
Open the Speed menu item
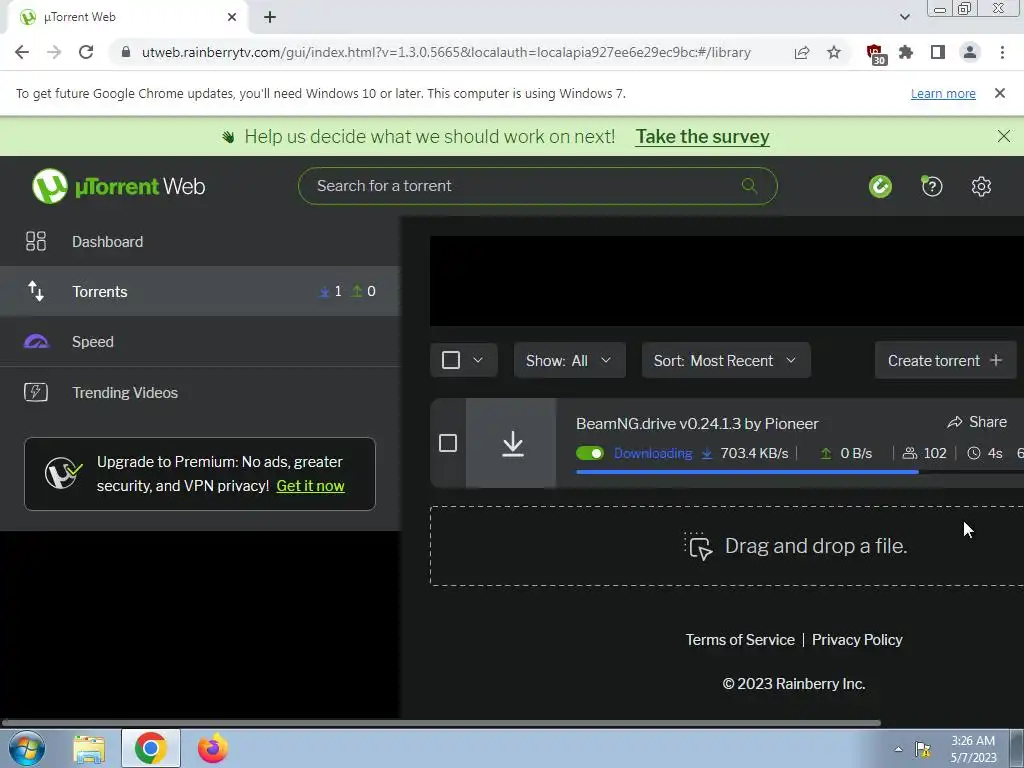pyautogui.click(x=200, y=342)
